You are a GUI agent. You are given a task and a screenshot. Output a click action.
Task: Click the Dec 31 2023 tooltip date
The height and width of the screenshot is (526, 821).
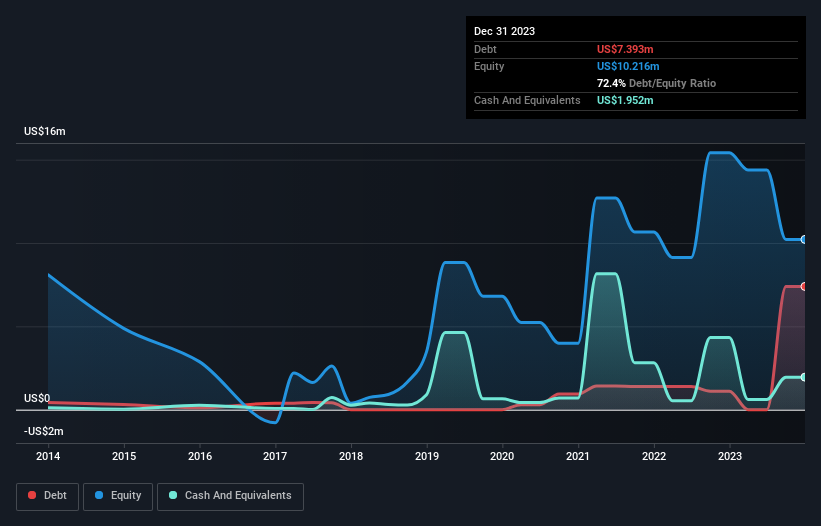click(504, 31)
